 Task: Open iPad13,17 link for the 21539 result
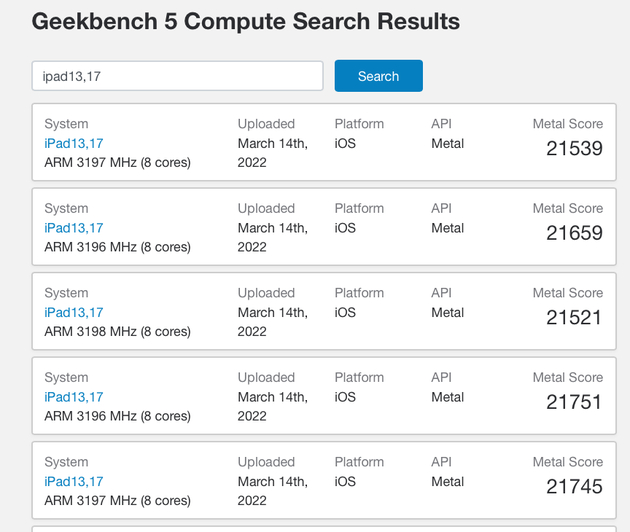coord(74,143)
